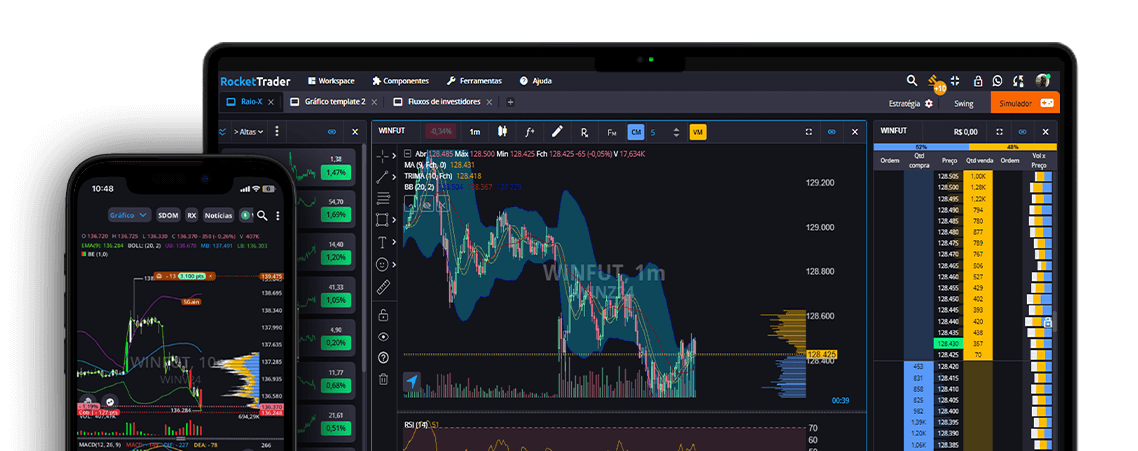This screenshot has height=451, width=1138.
Task: Click the collapse fullscreen arrows icon in the top bar
Action: click(x=955, y=81)
